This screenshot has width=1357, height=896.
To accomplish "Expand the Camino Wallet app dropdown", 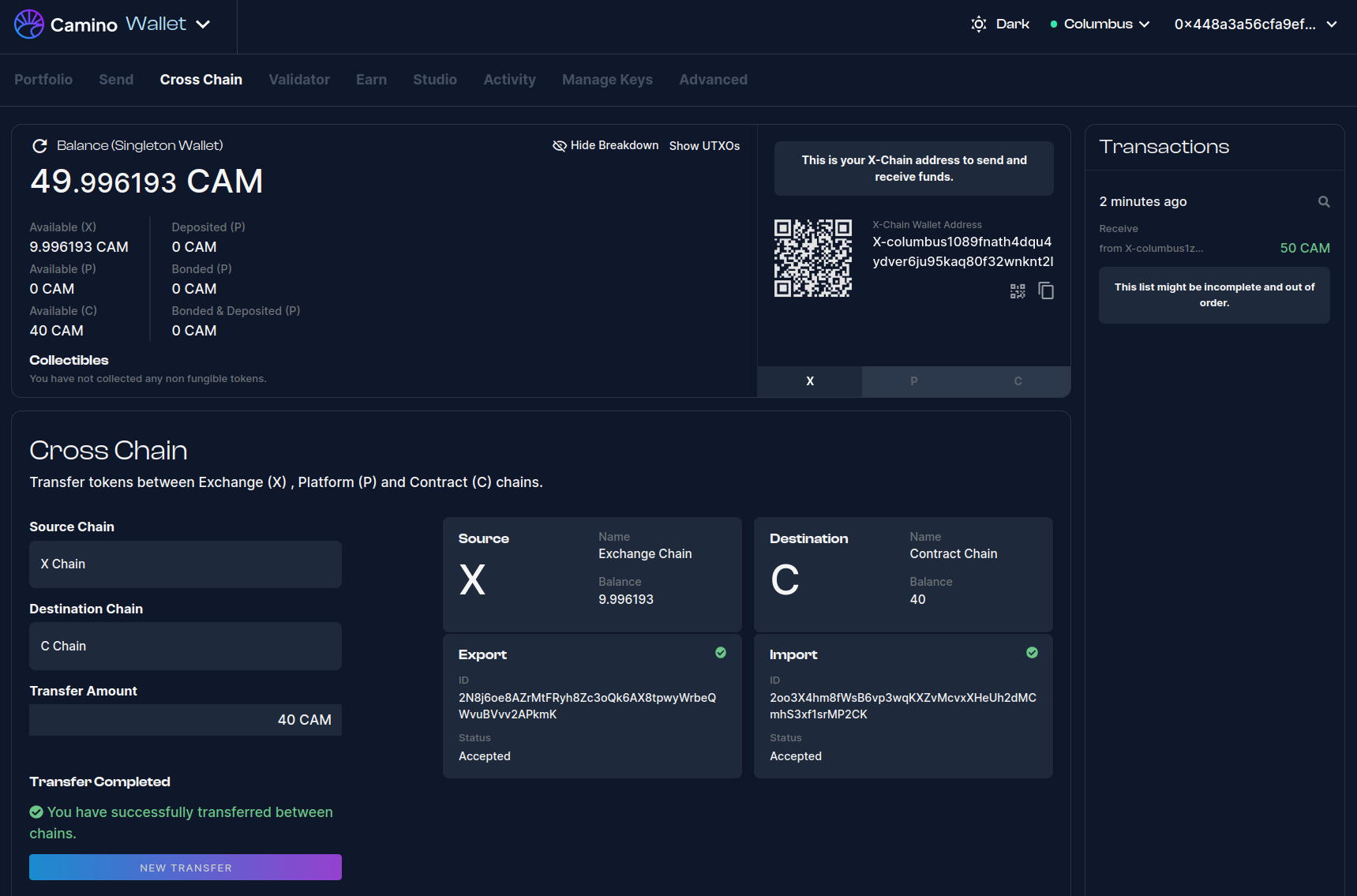I will [x=203, y=24].
